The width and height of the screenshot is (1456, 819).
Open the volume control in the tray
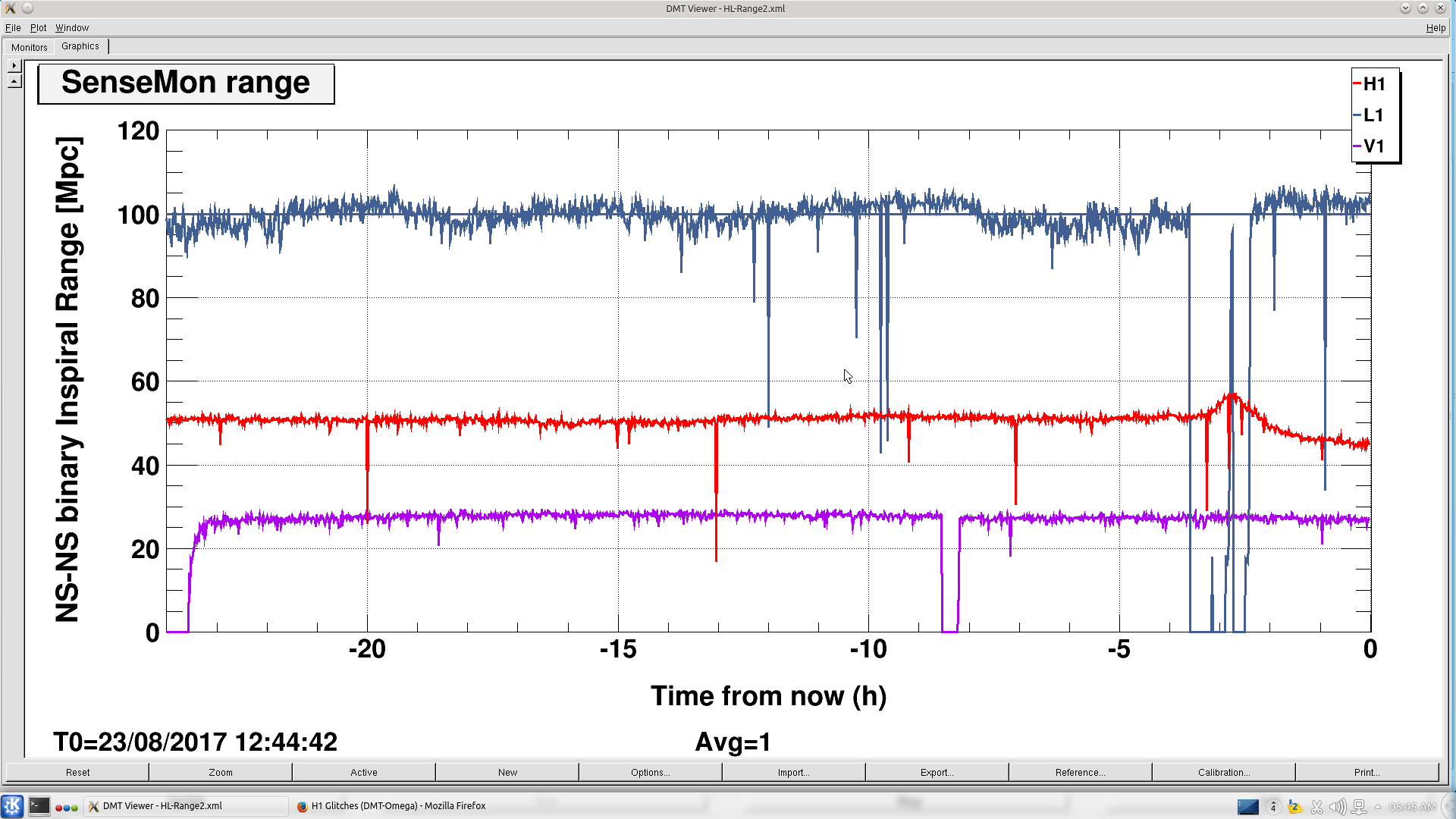pyautogui.click(x=1338, y=807)
